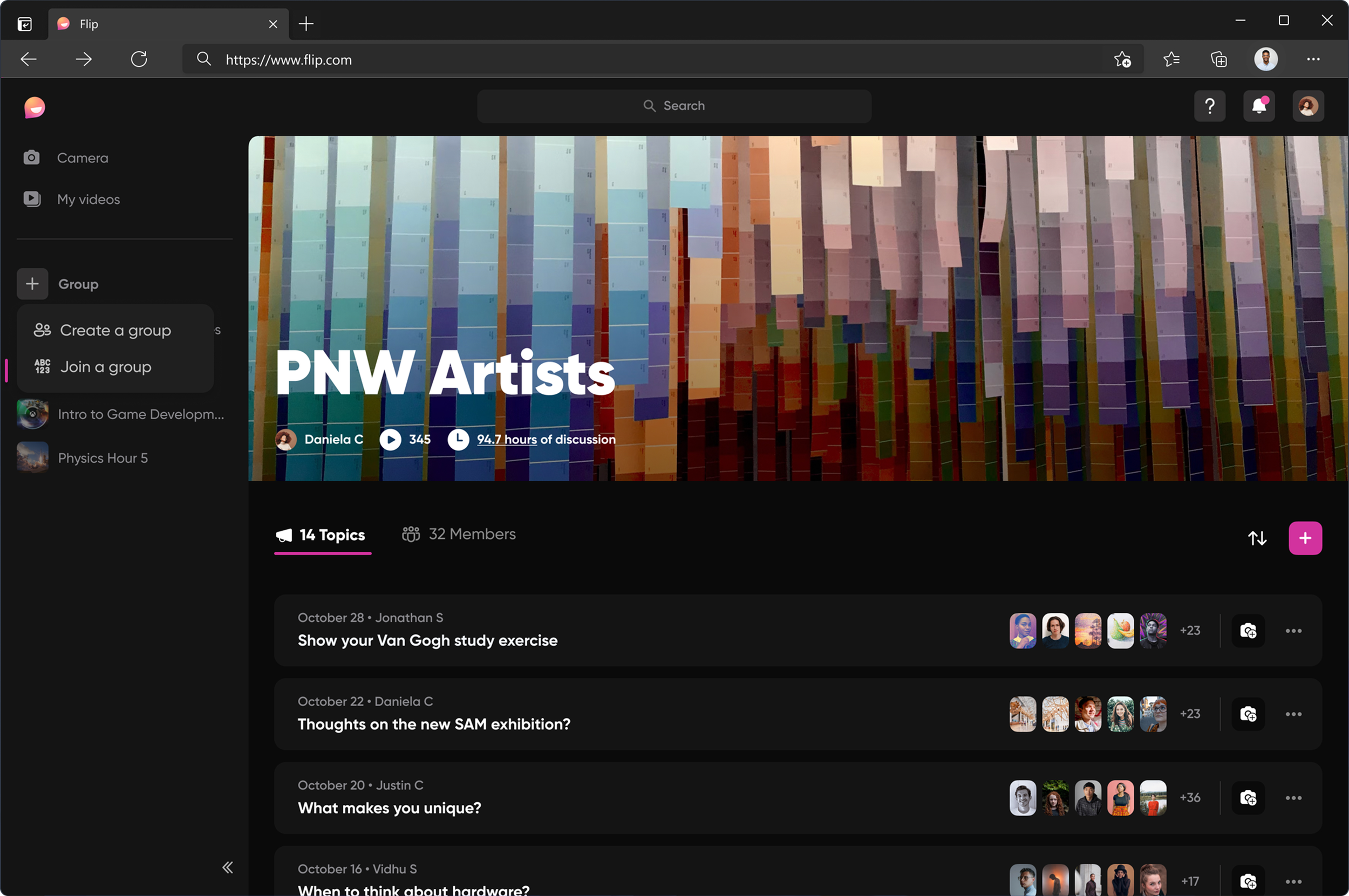Click the pink add topic plus button
1349x896 pixels.
click(x=1305, y=538)
